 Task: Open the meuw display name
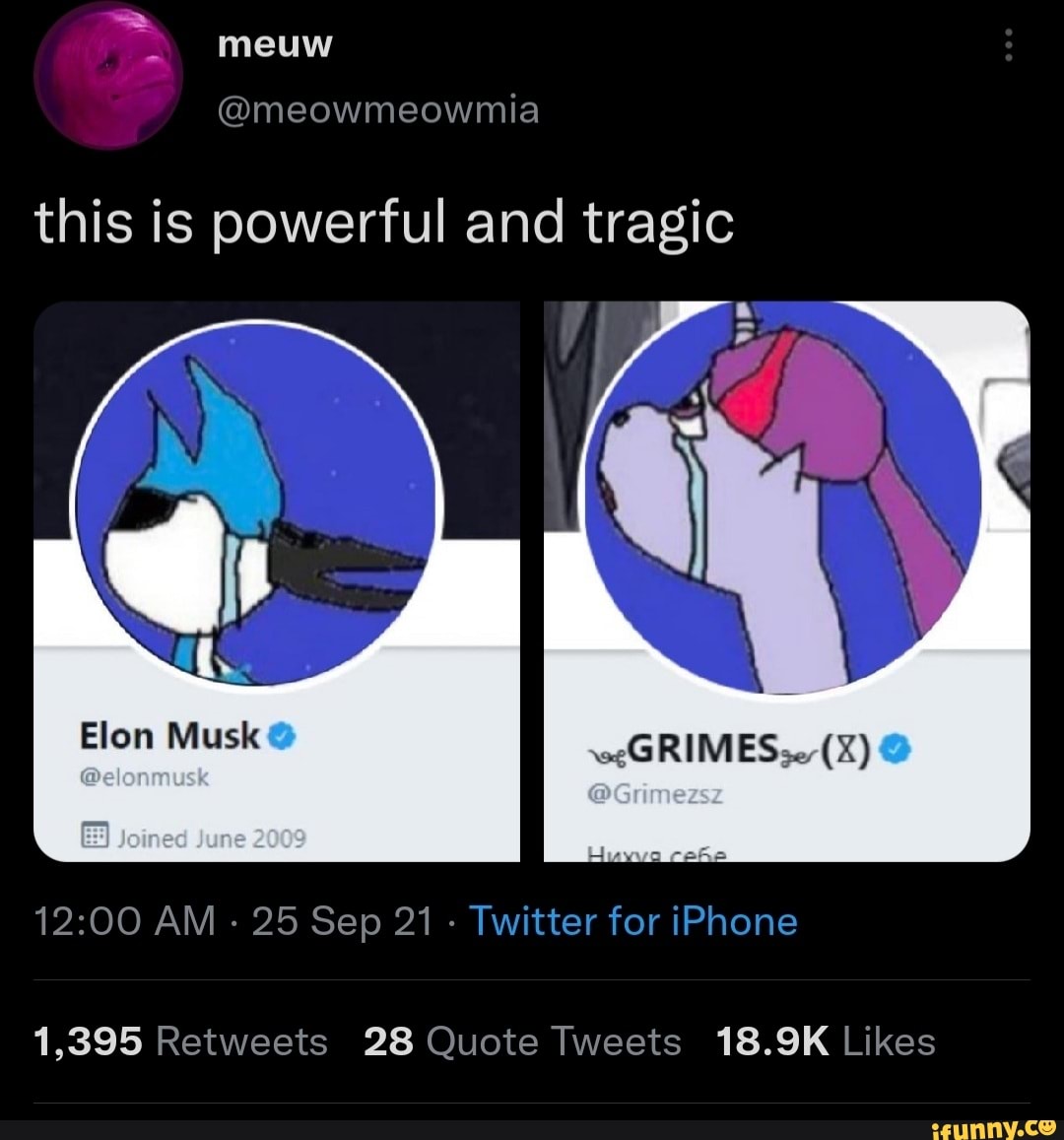(275, 44)
